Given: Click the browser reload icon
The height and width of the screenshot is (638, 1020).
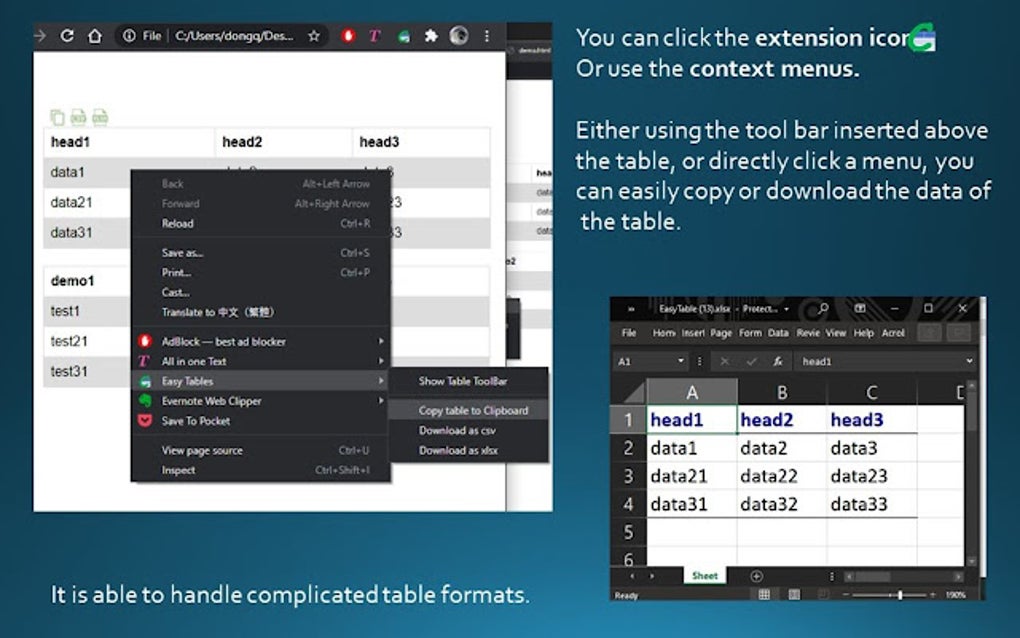Looking at the screenshot, I should [66, 34].
